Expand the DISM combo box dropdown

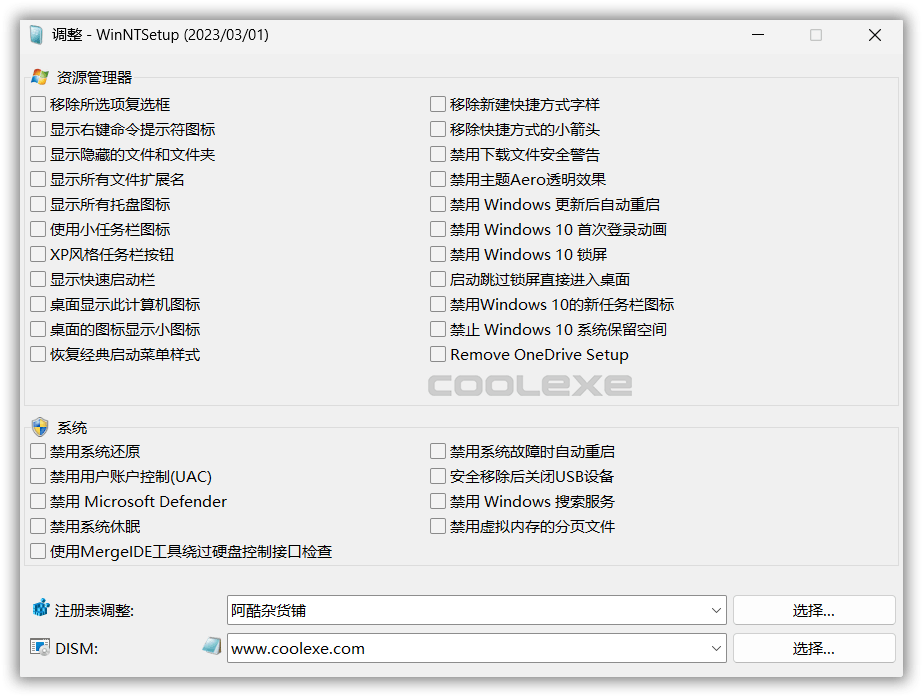(x=717, y=648)
